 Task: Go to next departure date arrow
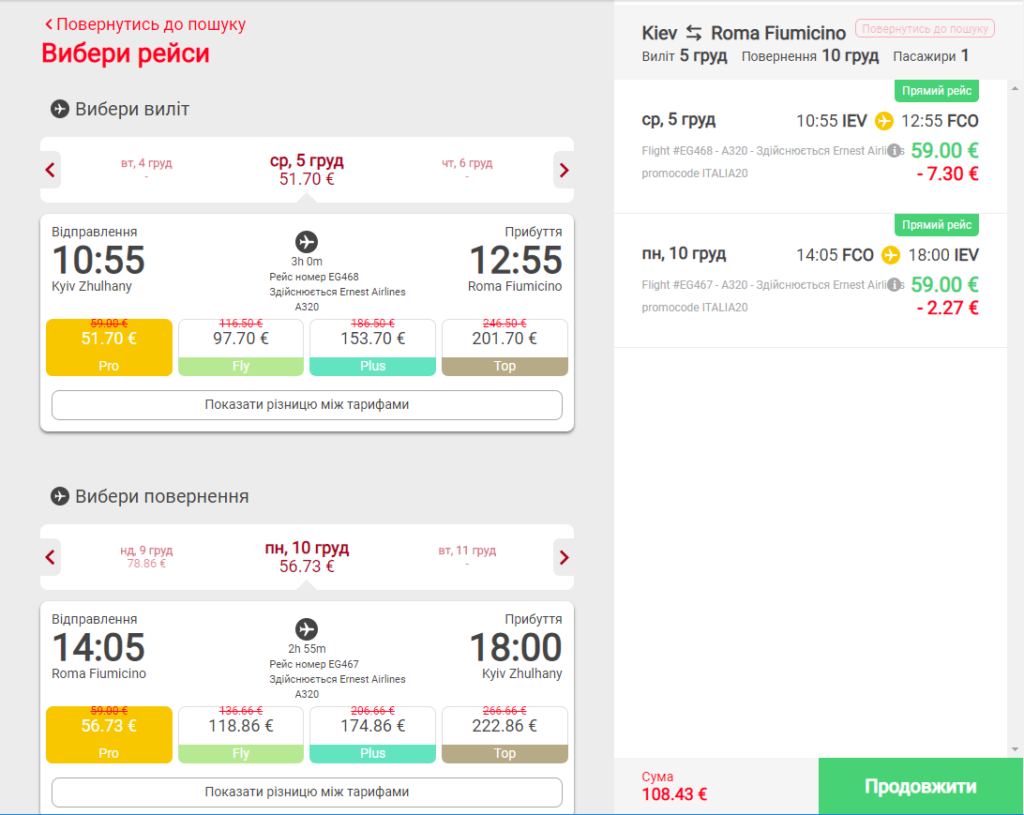[x=564, y=170]
